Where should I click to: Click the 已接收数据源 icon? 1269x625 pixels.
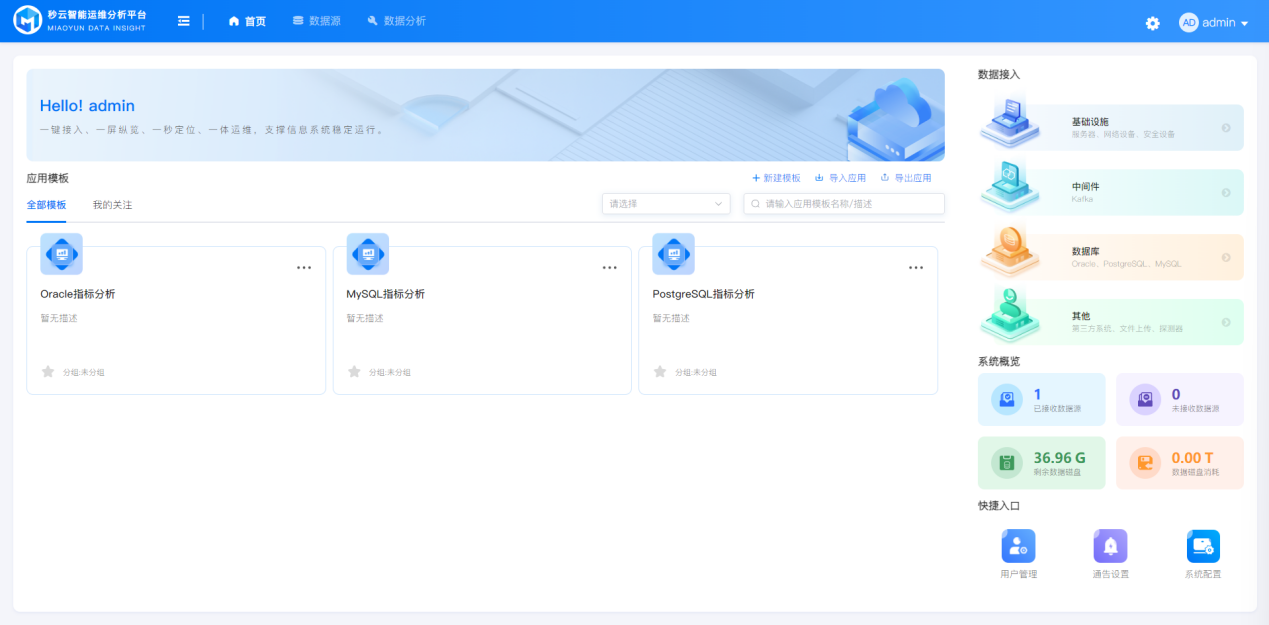click(1007, 399)
